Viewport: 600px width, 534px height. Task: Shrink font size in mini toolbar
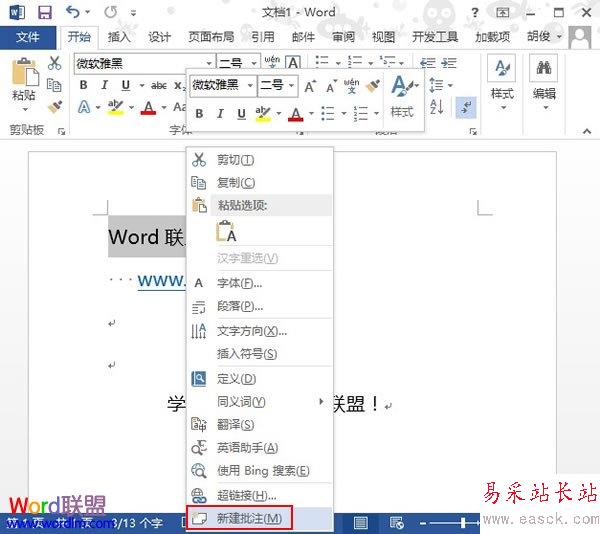(331, 87)
